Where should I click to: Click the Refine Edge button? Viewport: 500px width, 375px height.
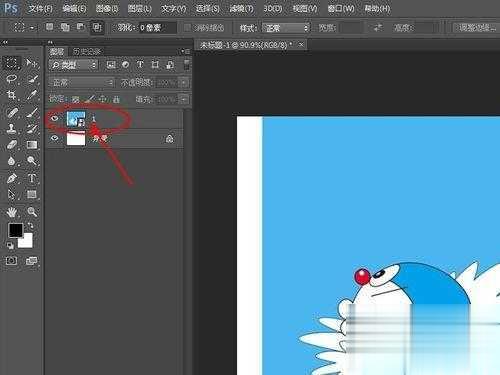477,28
